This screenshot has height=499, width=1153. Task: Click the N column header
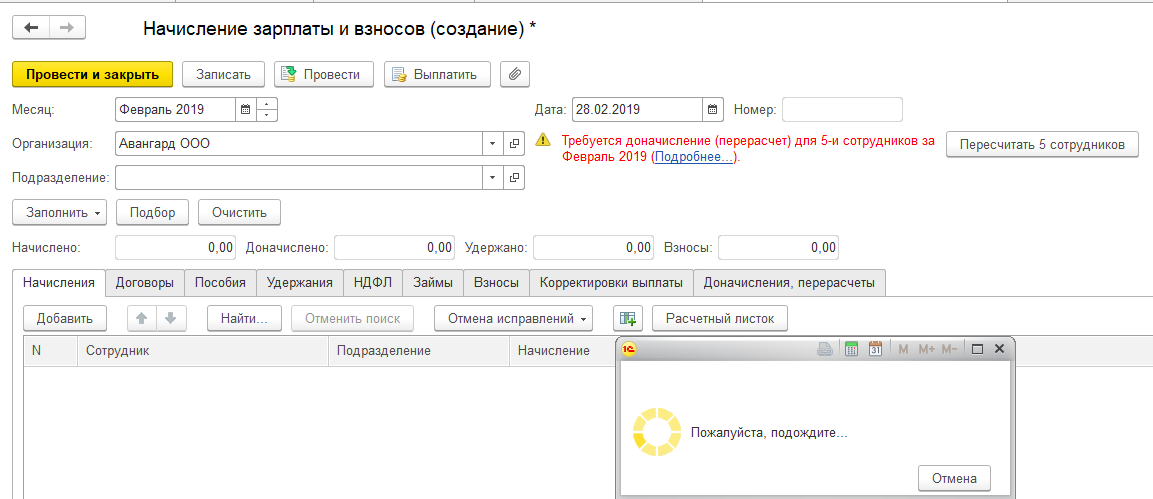point(50,351)
